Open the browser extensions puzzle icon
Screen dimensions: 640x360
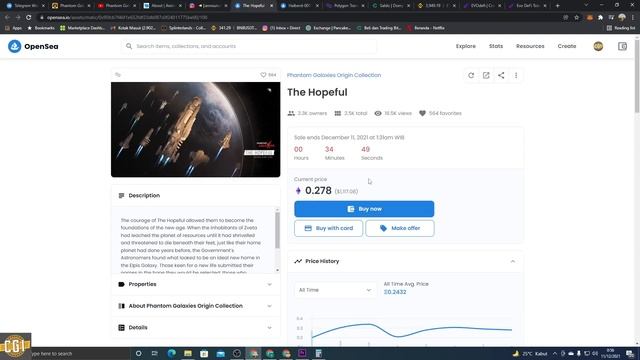(x=600, y=18)
